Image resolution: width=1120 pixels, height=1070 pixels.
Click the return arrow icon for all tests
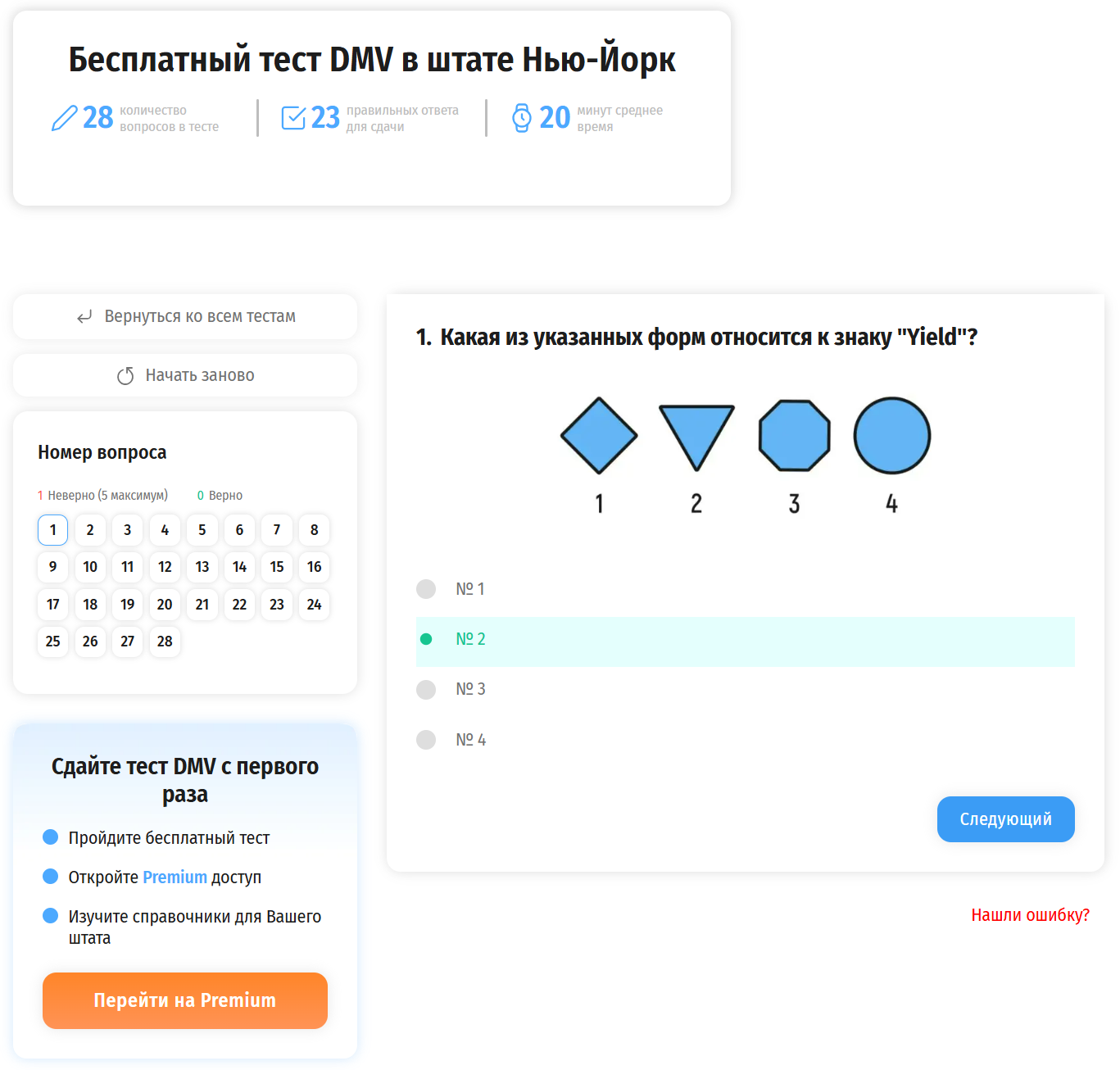(84, 317)
